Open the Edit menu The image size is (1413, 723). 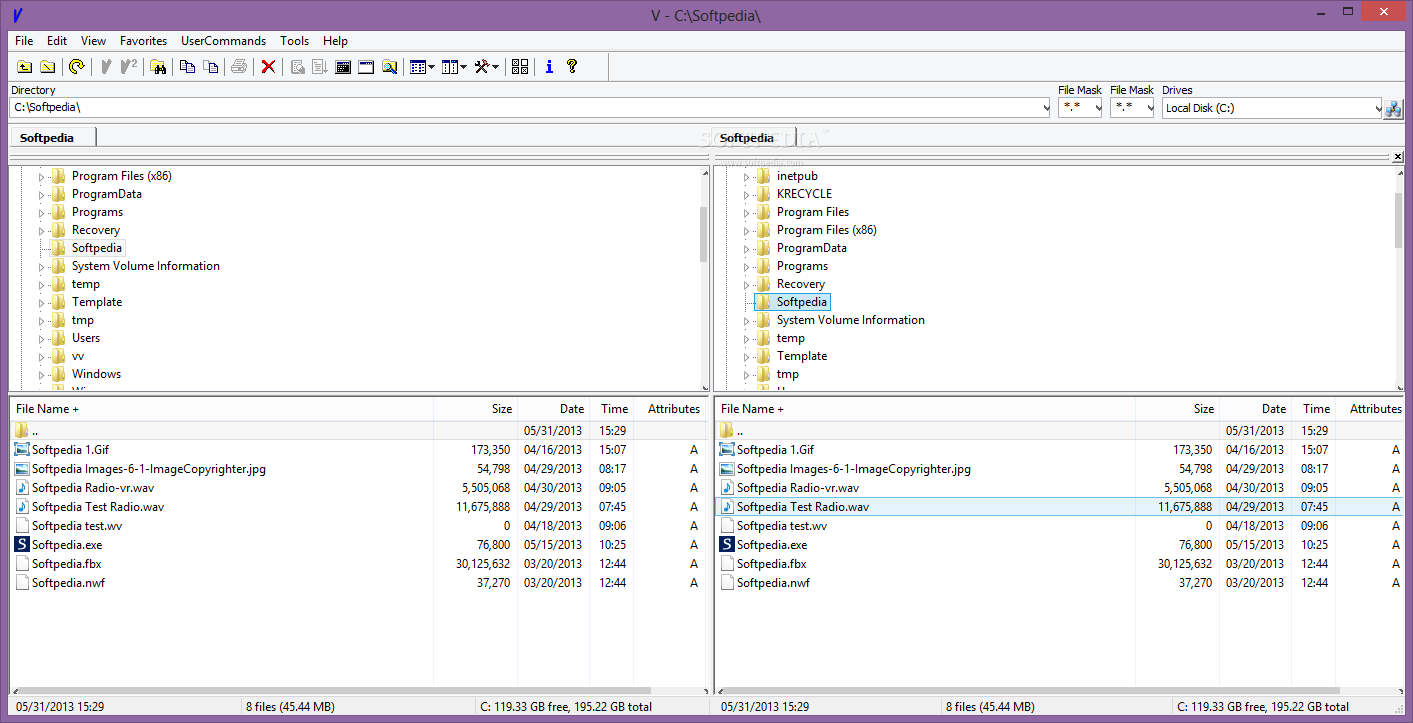[57, 41]
